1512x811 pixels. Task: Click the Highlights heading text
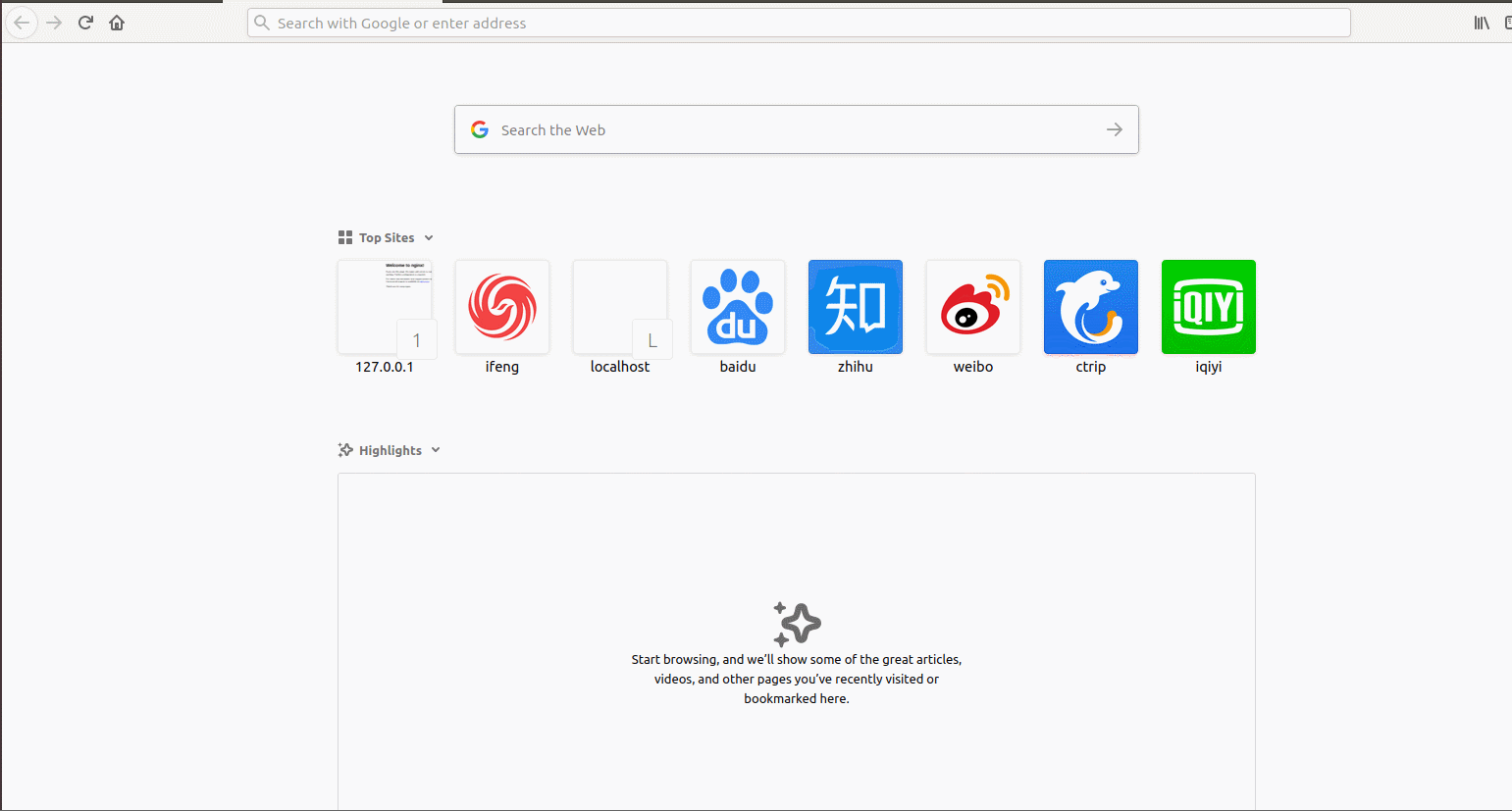[391, 451]
